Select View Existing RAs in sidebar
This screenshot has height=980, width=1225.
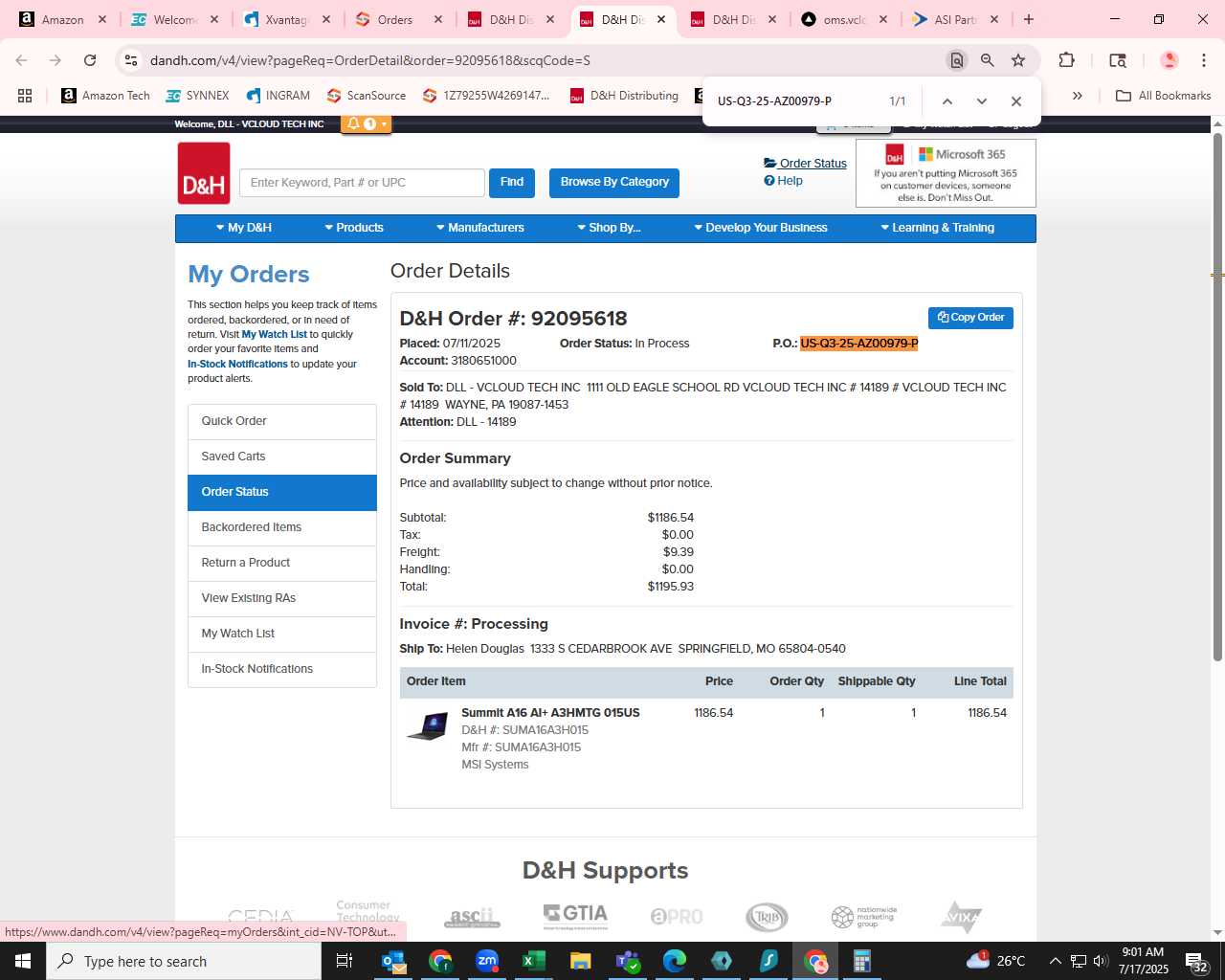tap(282, 599)
